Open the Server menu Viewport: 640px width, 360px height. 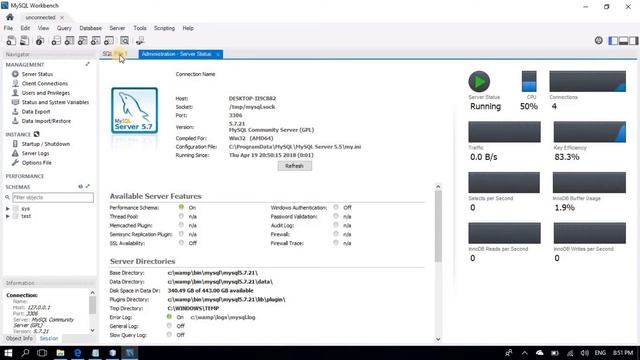click(x=117, y=28)
